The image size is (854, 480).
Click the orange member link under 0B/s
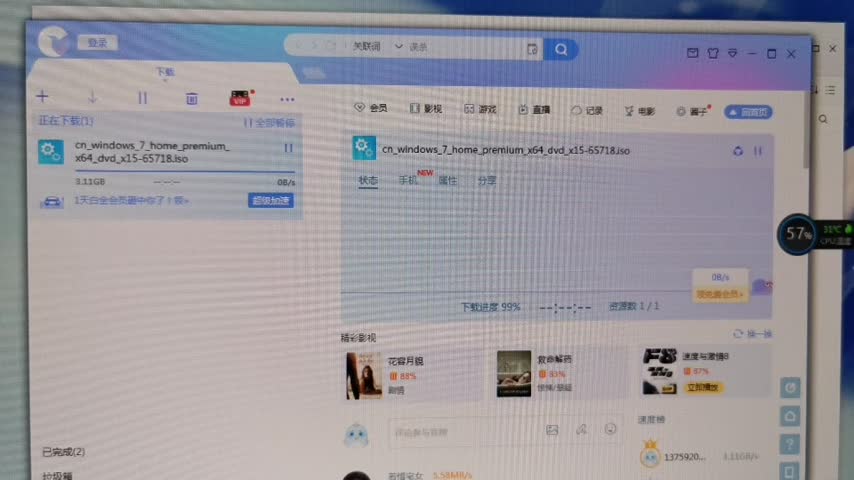point(719,294)
